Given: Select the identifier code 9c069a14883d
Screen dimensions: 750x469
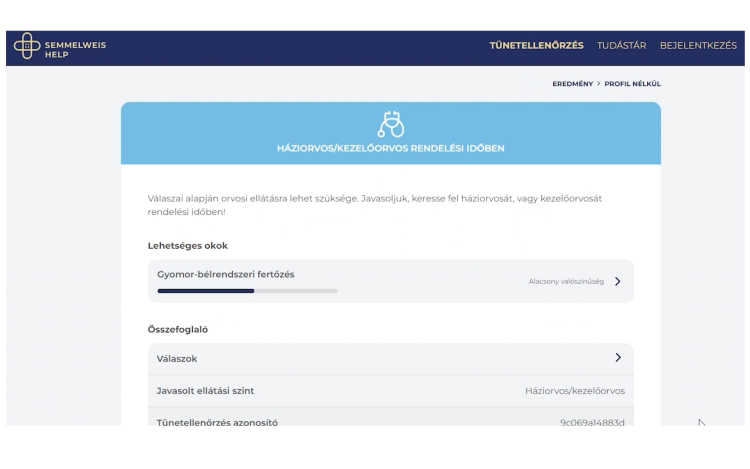Looking at the screenshot, I should point(592,421).
